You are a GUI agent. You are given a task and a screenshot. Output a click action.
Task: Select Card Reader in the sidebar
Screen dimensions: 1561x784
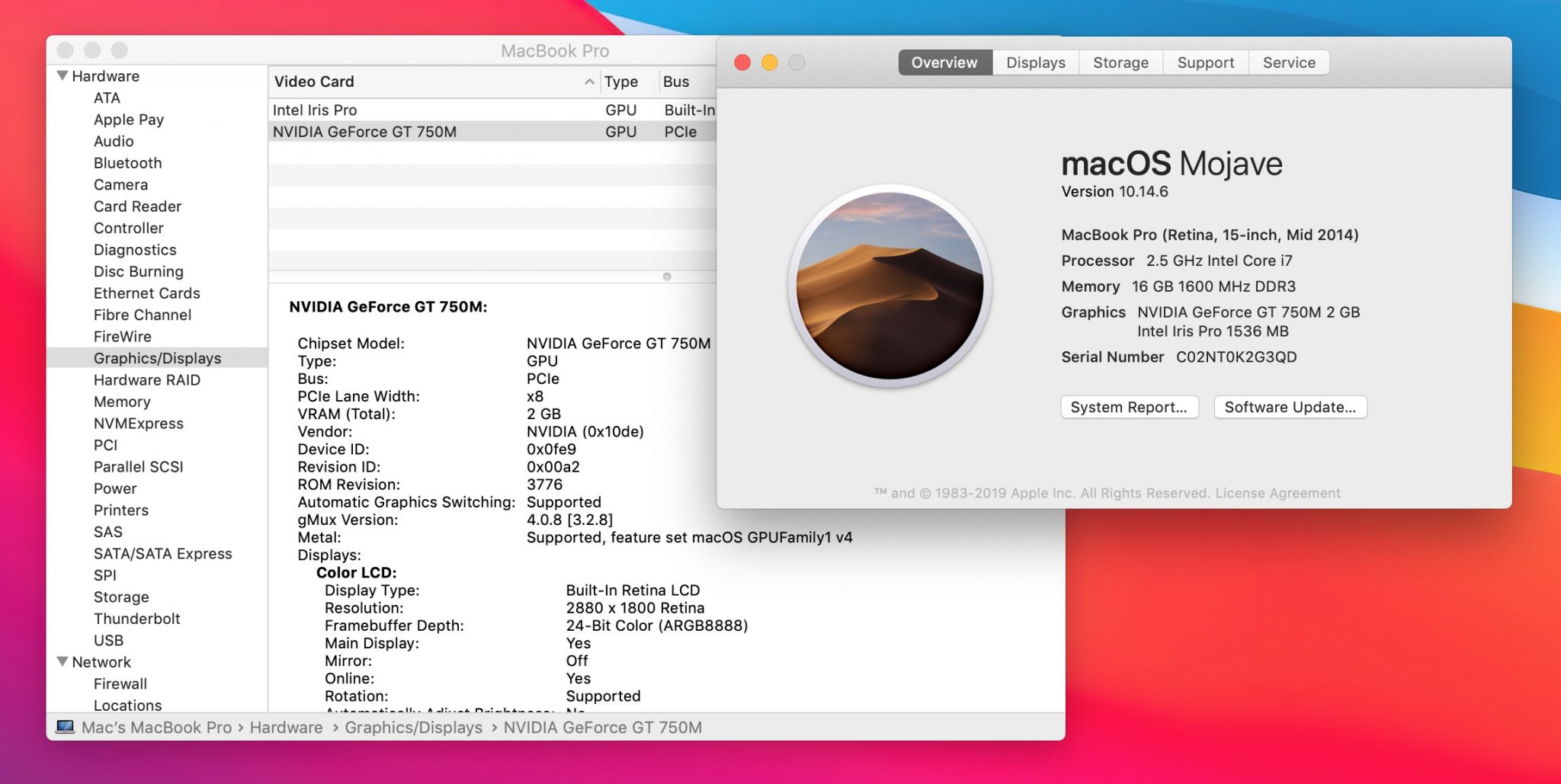pos(137,206)
